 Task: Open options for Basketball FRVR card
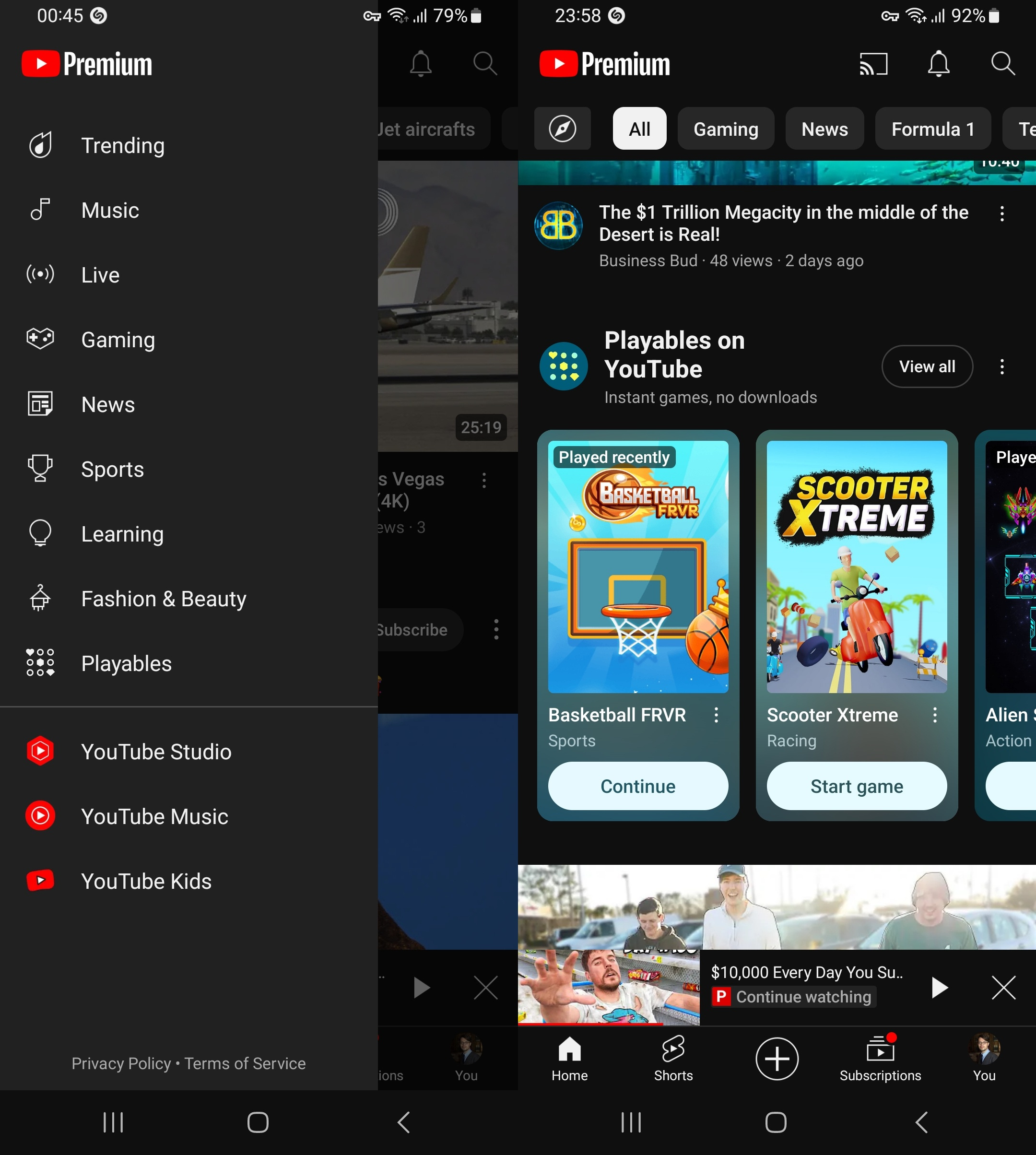click(716, 715)
